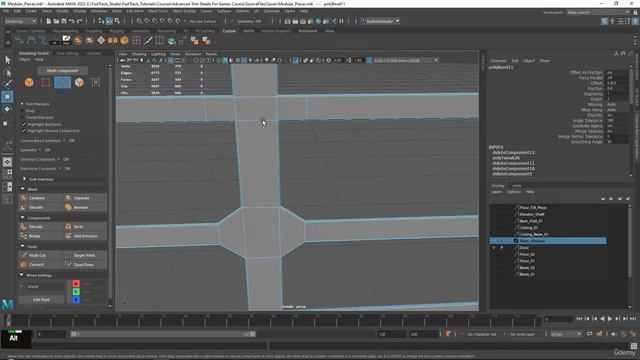The image size is (640, 360).
Task: Activate the Multi-Cut tool
Action: click(x=40, y=255)
